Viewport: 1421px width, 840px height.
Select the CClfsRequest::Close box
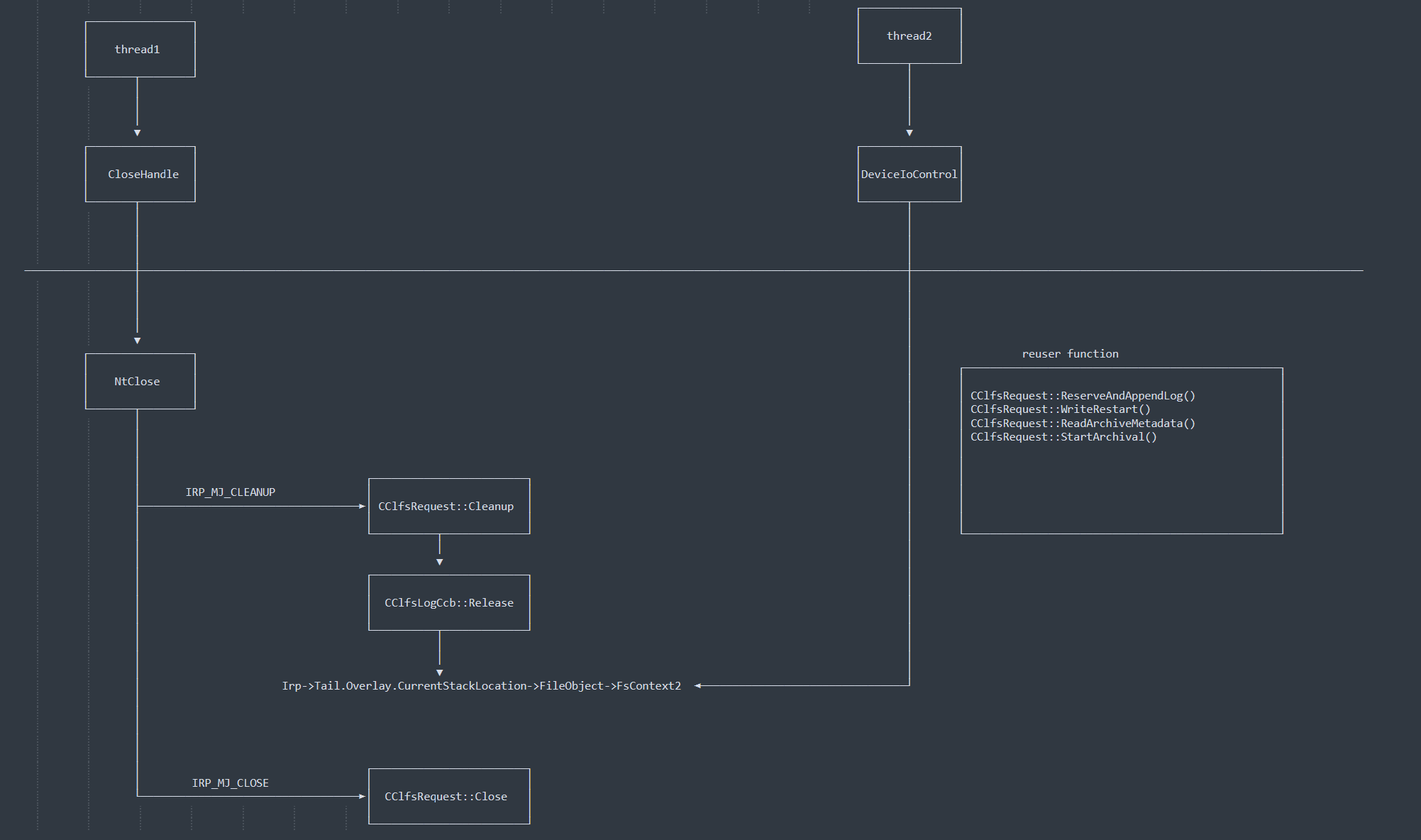[448, 796]
